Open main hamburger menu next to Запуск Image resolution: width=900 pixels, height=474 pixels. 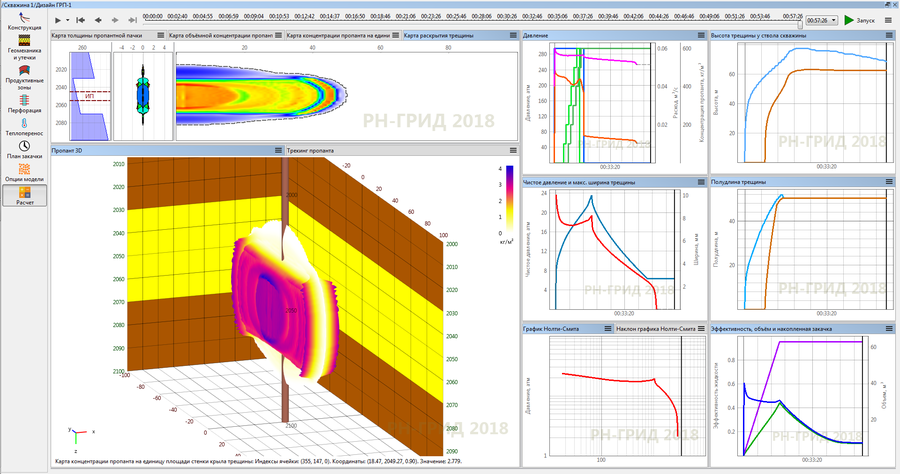coord(889,20)
